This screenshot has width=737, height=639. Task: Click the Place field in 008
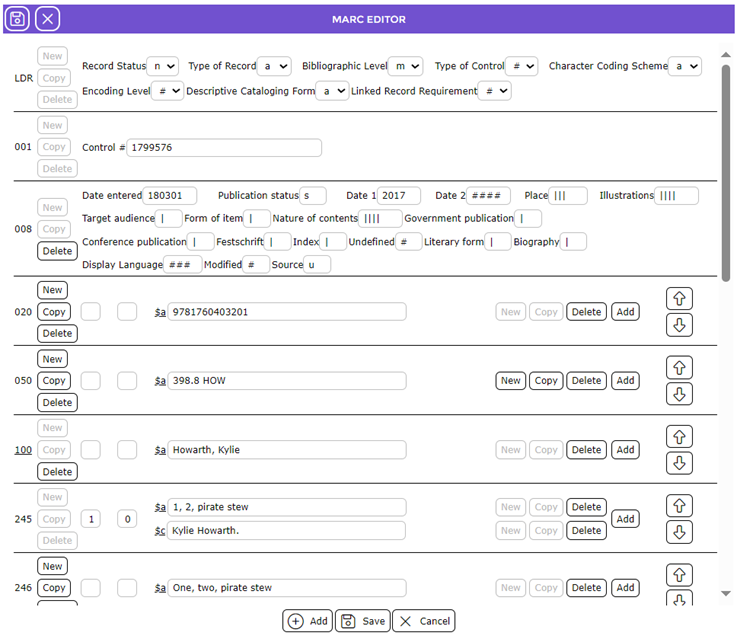coord(568,195)
